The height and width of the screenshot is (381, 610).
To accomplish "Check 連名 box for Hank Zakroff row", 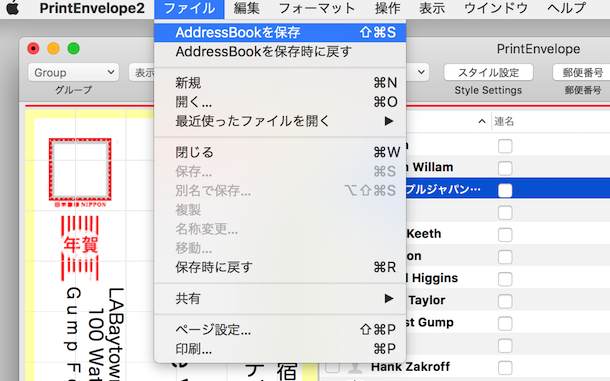I will click(505, 368).
